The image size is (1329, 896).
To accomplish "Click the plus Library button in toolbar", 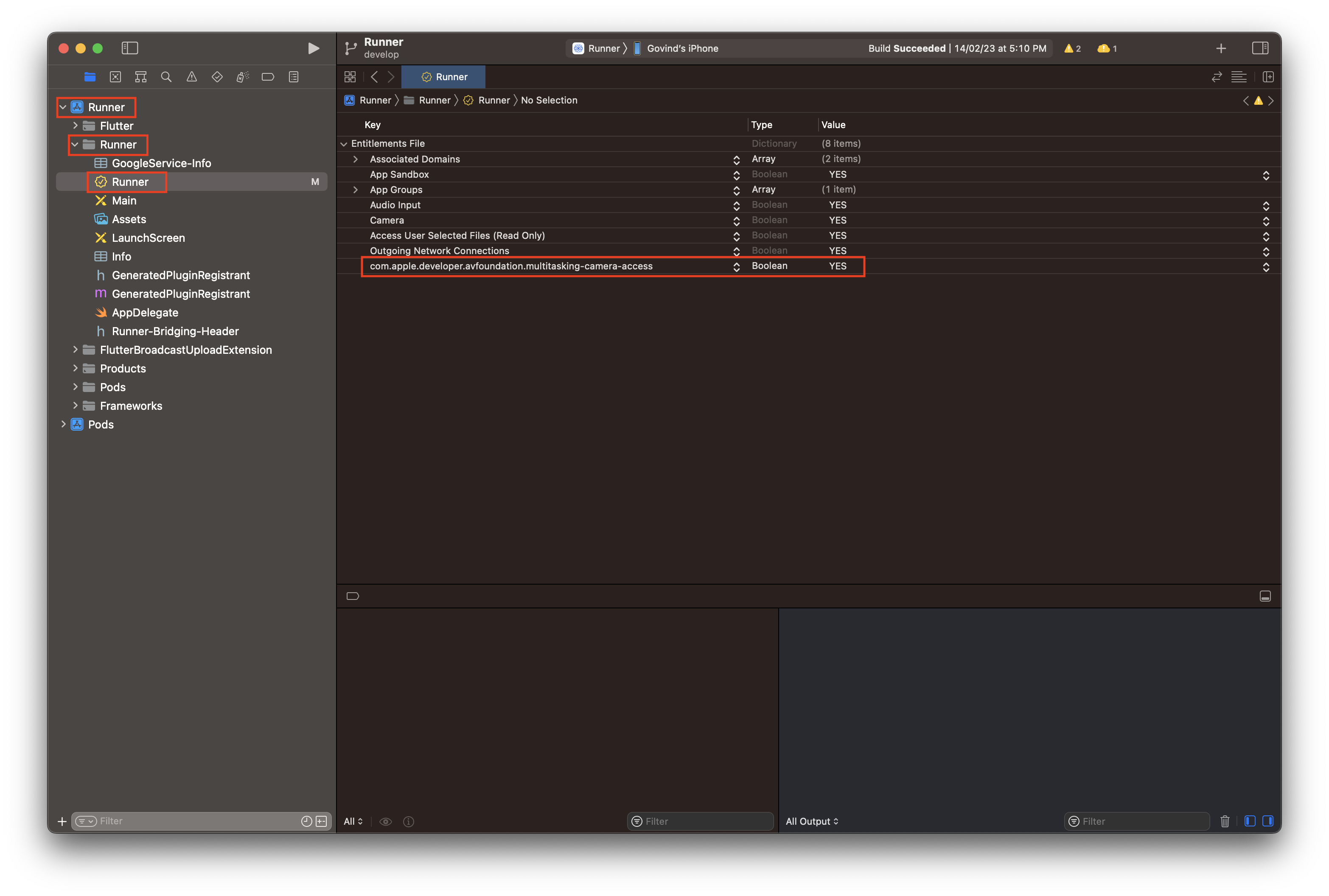I will coord(1221,48).
